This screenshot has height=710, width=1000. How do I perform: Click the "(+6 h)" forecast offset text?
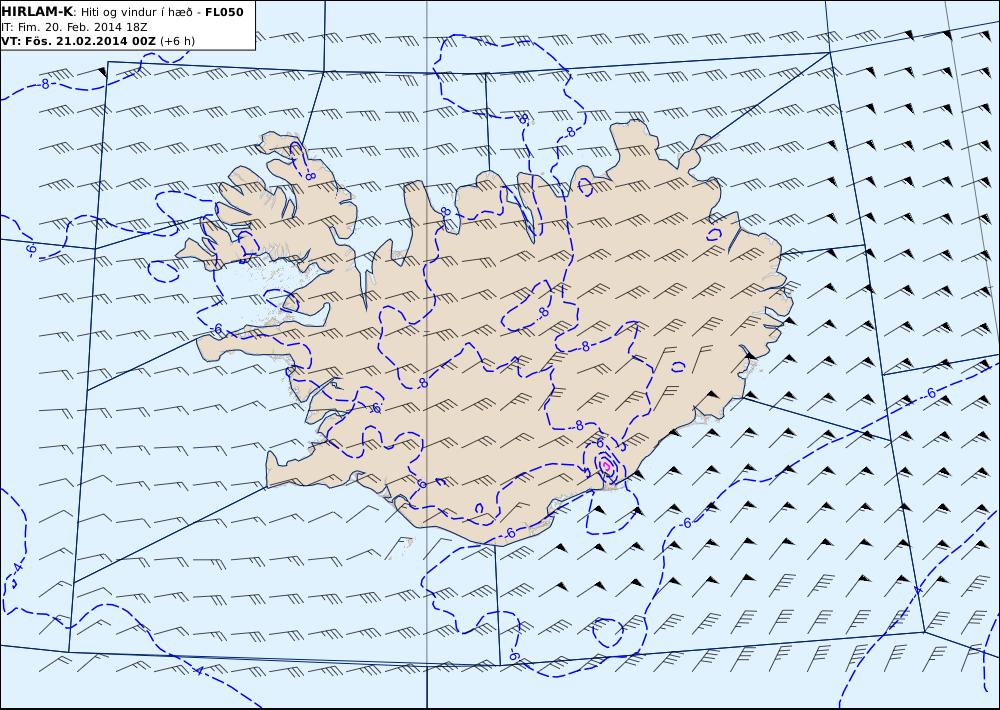pos(177,41)
